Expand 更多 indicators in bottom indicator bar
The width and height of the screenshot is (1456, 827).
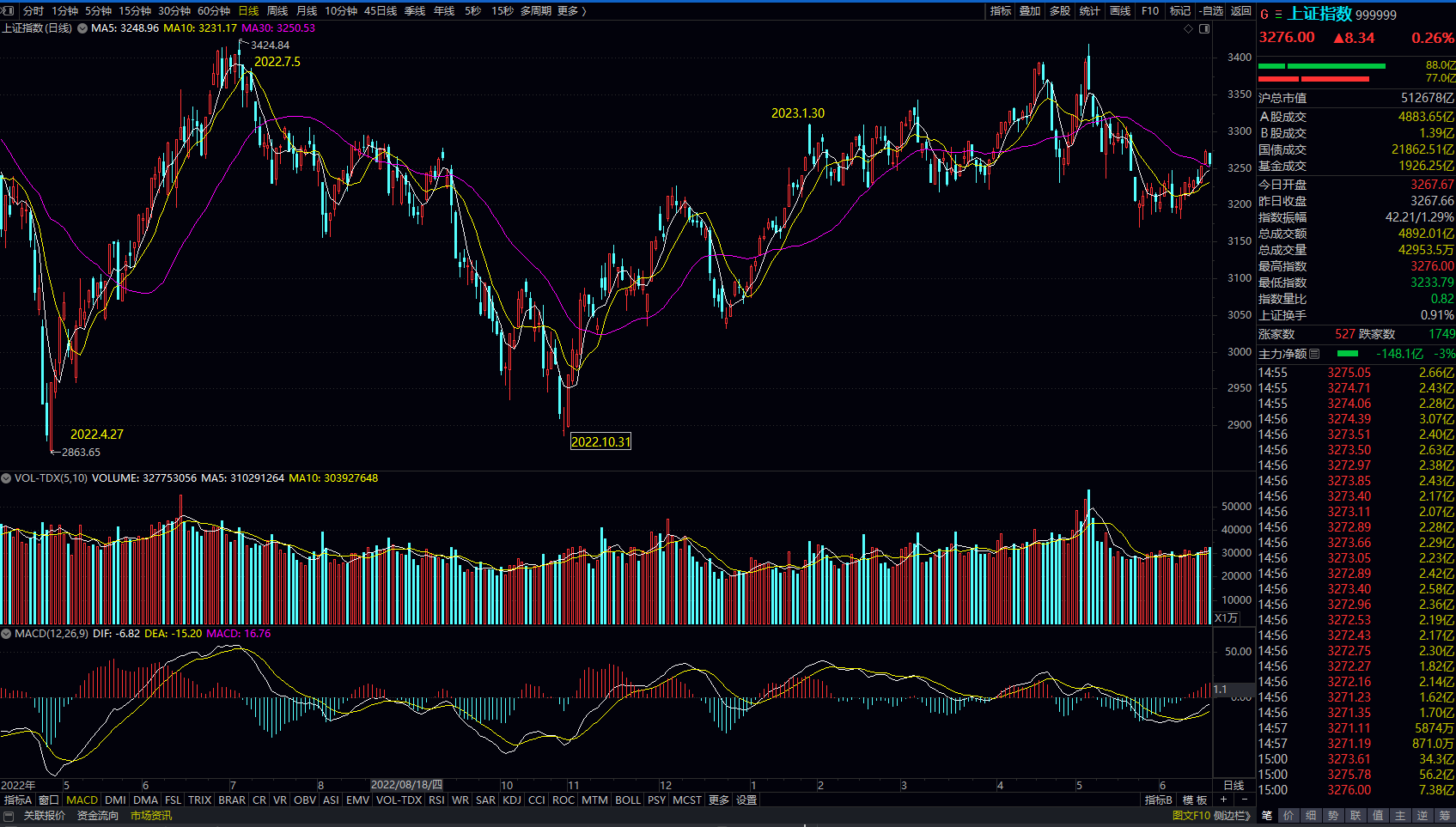(x=719, y=800)
